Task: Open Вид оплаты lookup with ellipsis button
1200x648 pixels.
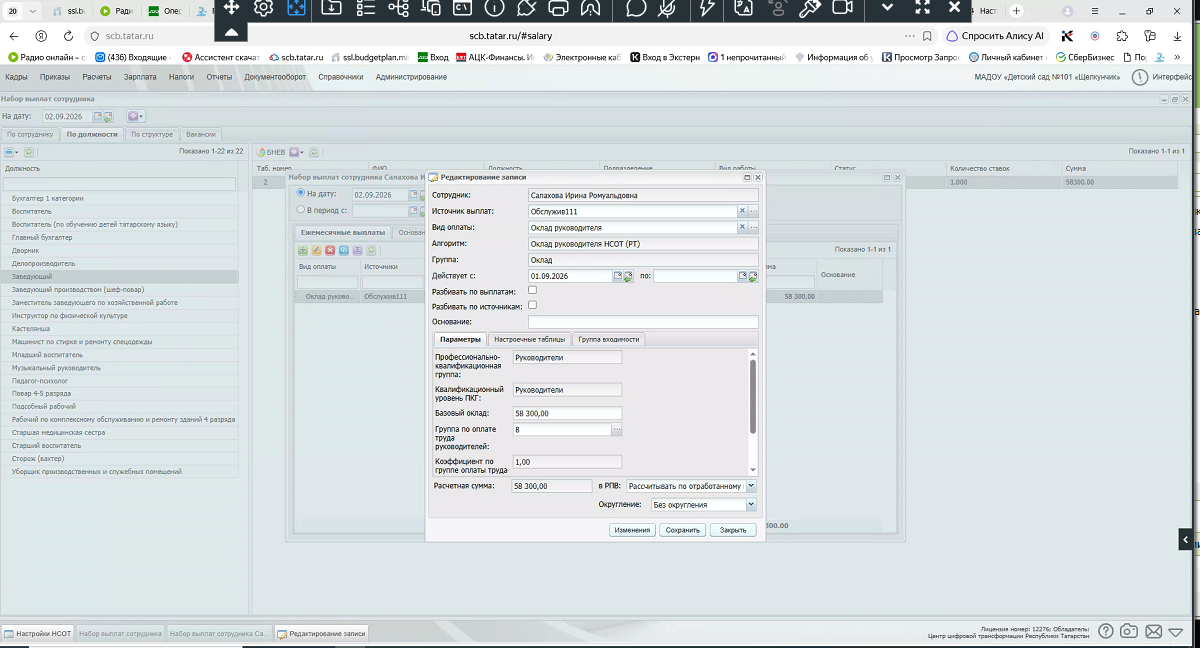Action: pyautogui.click(x=753, y=228)
